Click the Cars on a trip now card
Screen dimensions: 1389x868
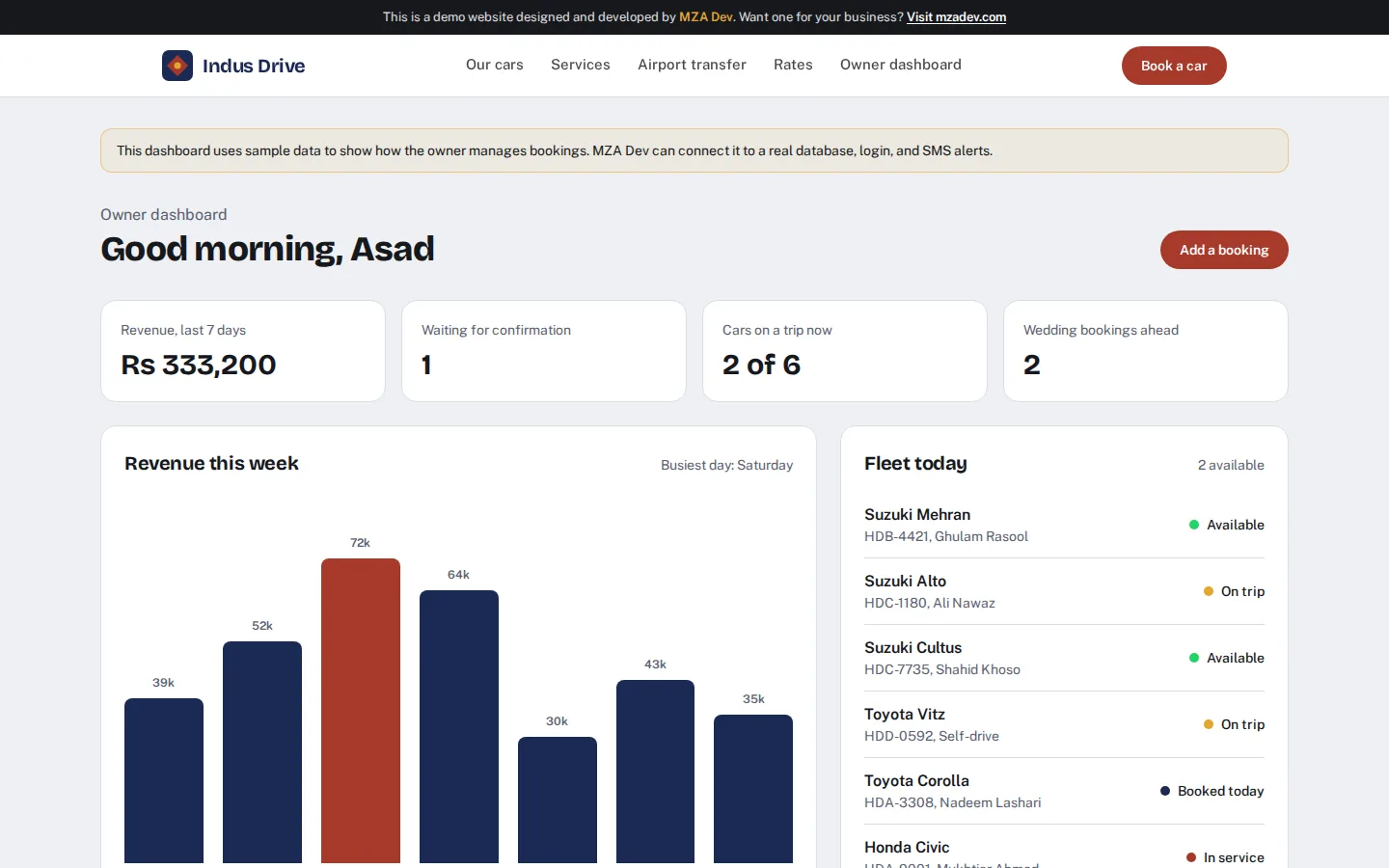845,351
